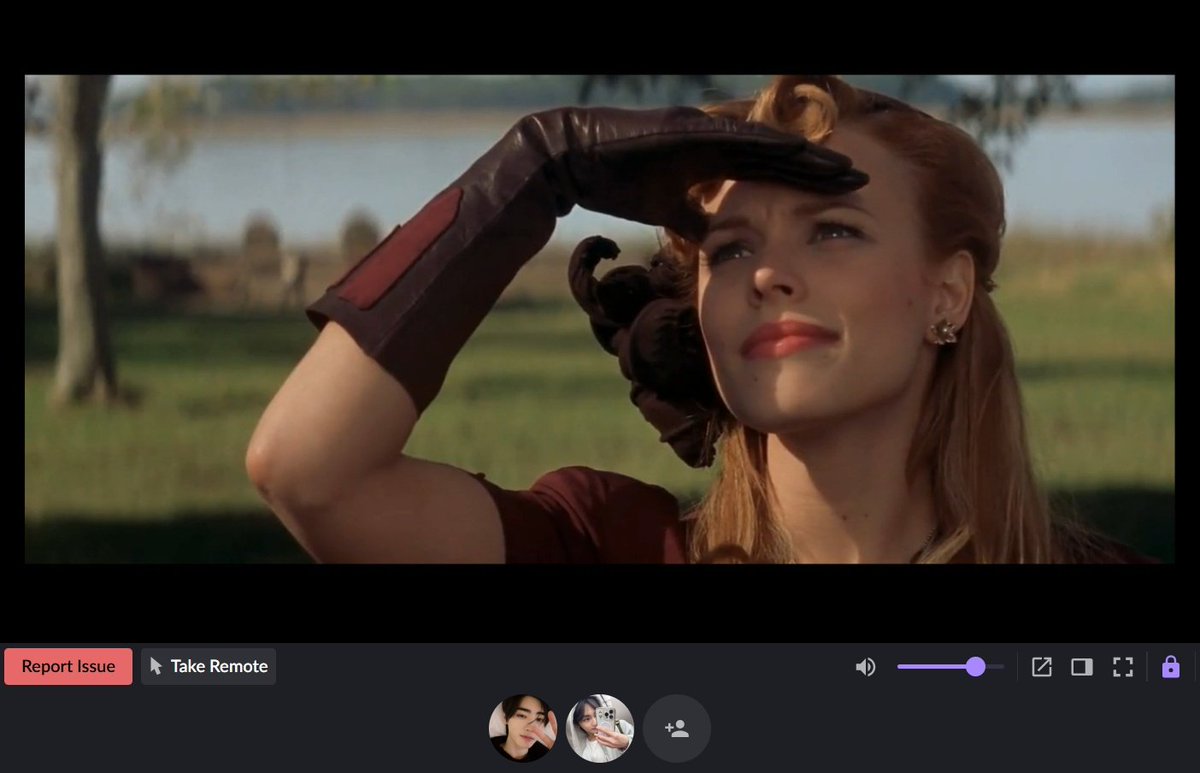Viewport: 1200px width, 773px height.
Task: Mute sound with the speaker icon
Action: (x=865, y=667)
